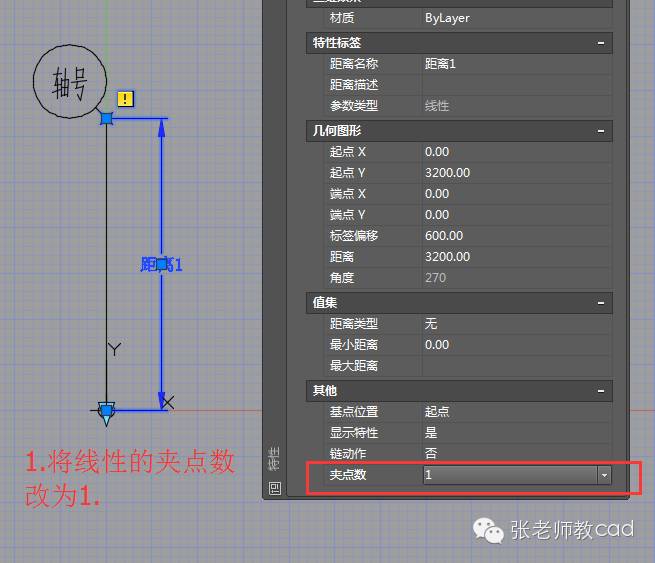Select the blue grip at the axis top
The image size is (655, 563).
[107, 119]
